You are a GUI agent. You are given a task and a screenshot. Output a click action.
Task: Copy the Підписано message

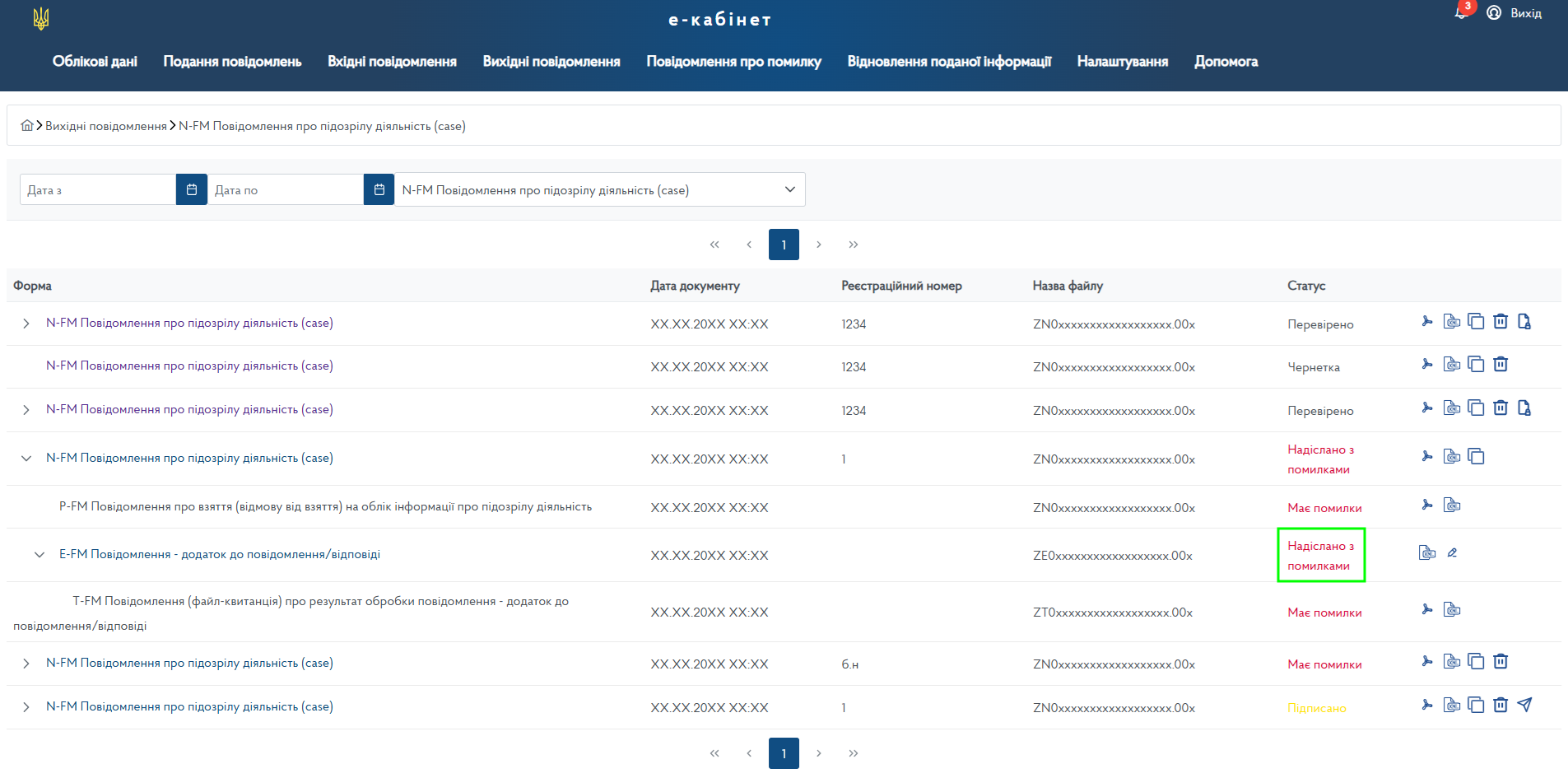coord(1477,705)
